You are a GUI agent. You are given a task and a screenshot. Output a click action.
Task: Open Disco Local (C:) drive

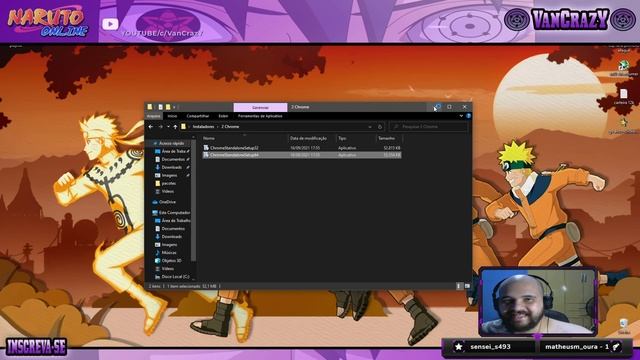175,277
